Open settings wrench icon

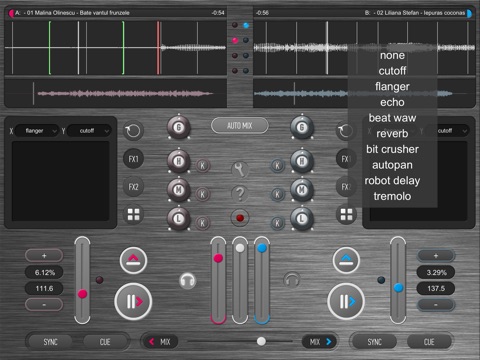pyautogui.click(x=240, y=170)
